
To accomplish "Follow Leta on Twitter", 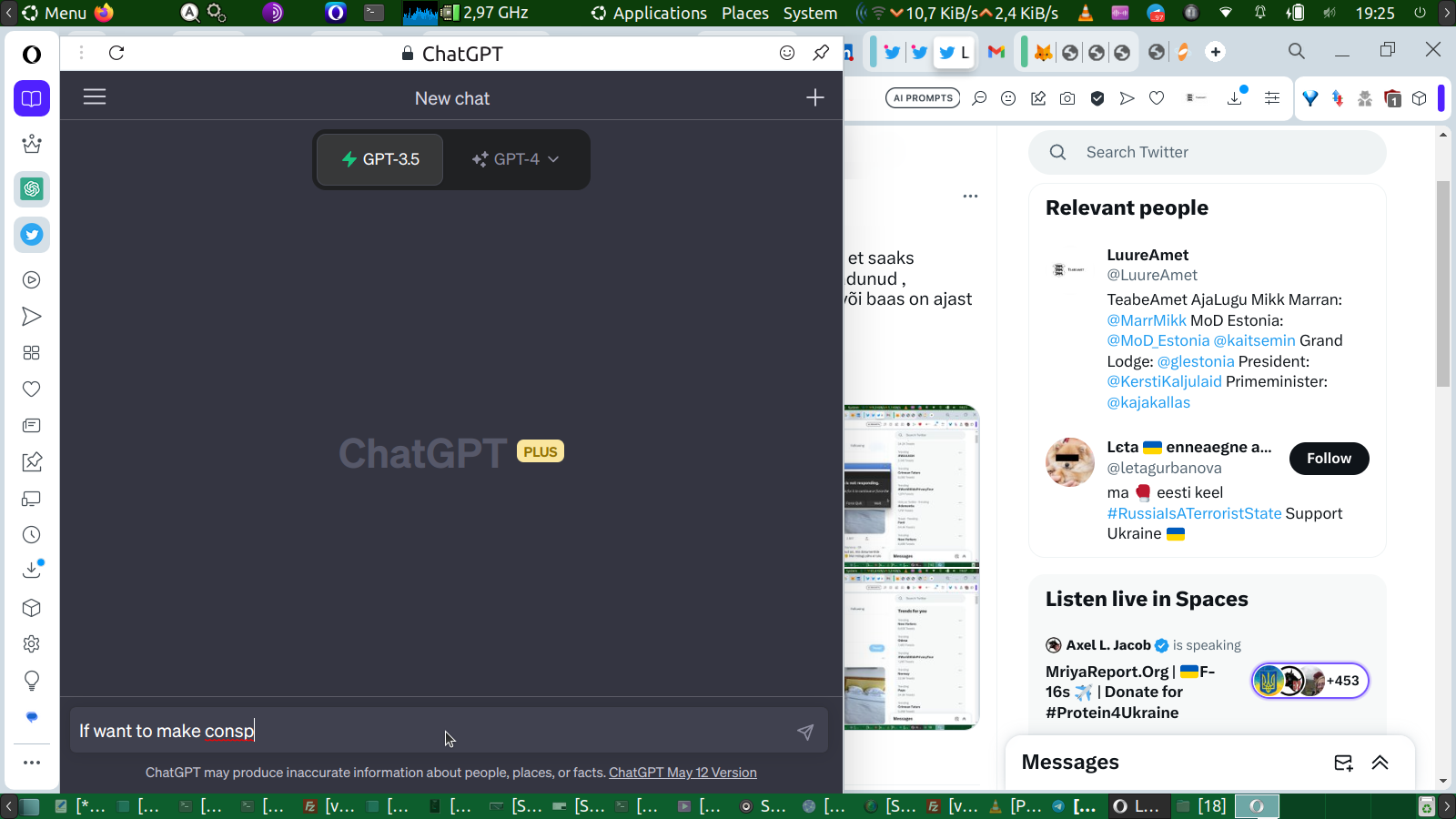I will coord(1329,459).
